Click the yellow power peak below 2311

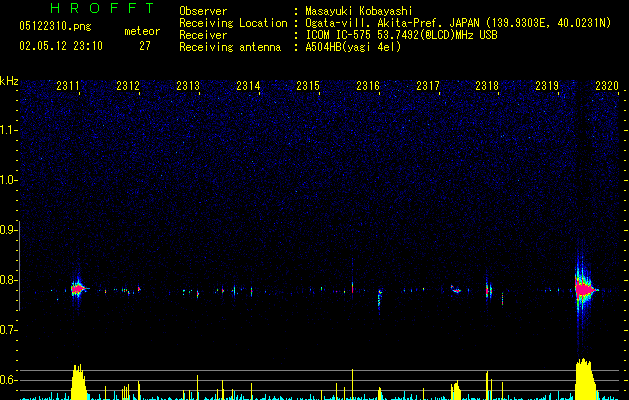79,382
